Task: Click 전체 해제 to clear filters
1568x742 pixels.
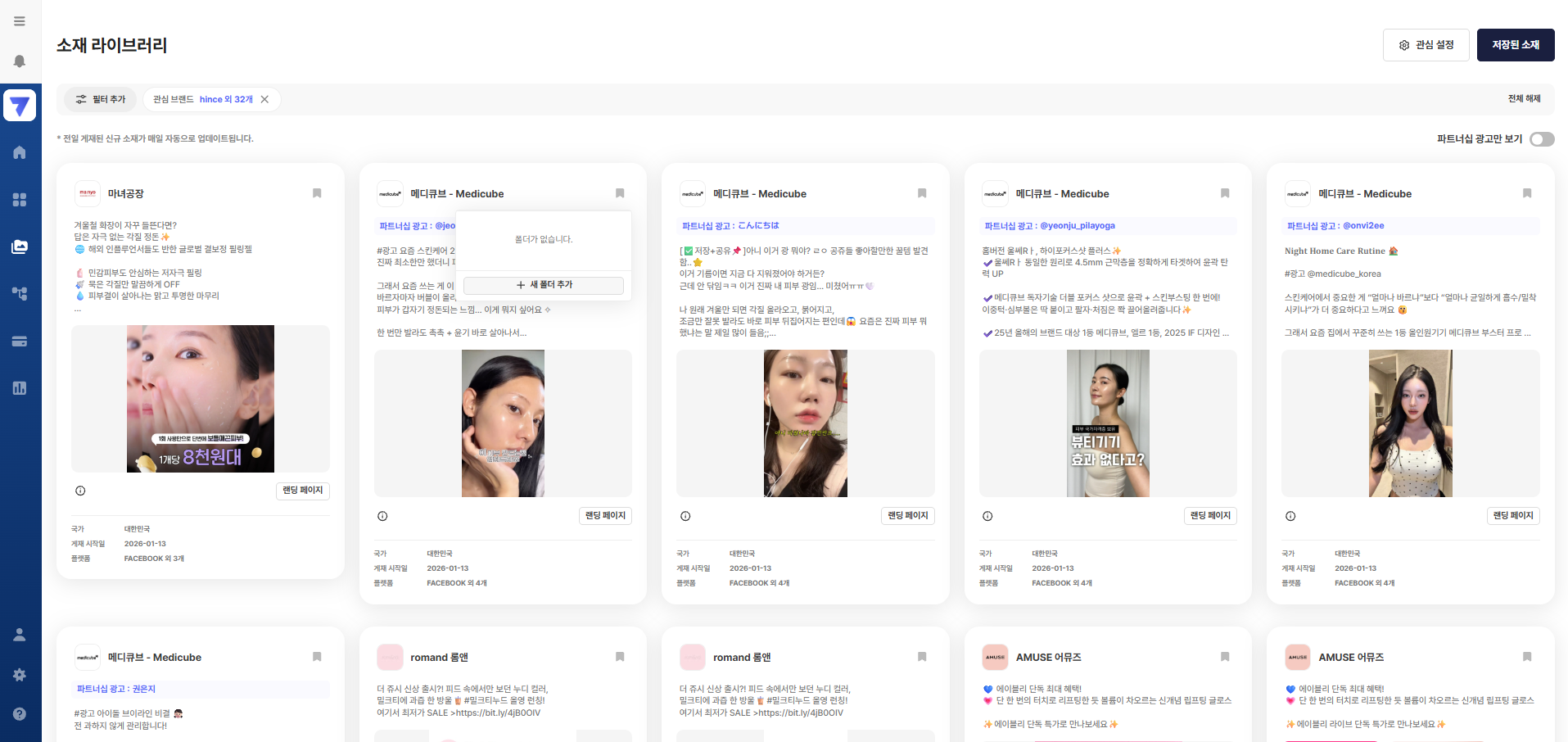Action: click(1524, 98)
